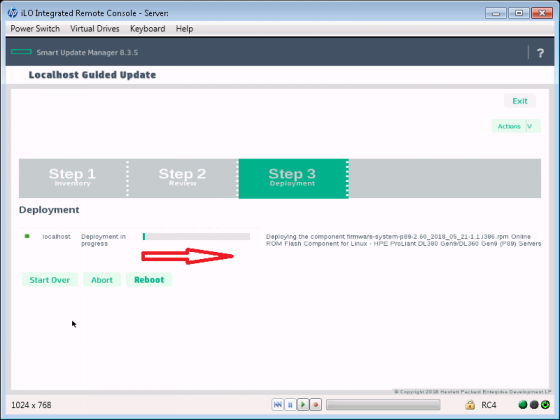This screenshot has width=560, height=420.
Task: Click the green status LED indicator
Action: point(522,405)
